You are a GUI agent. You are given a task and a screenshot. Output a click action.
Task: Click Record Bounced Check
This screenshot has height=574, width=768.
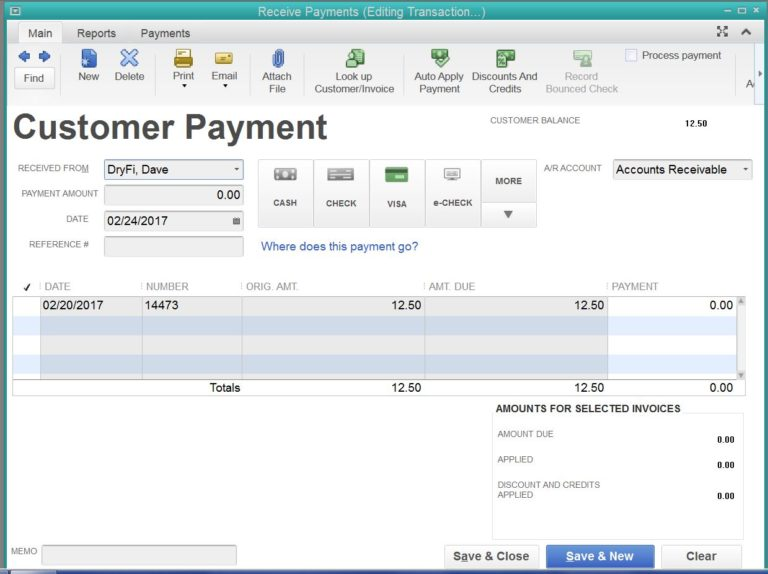(582, 71)
